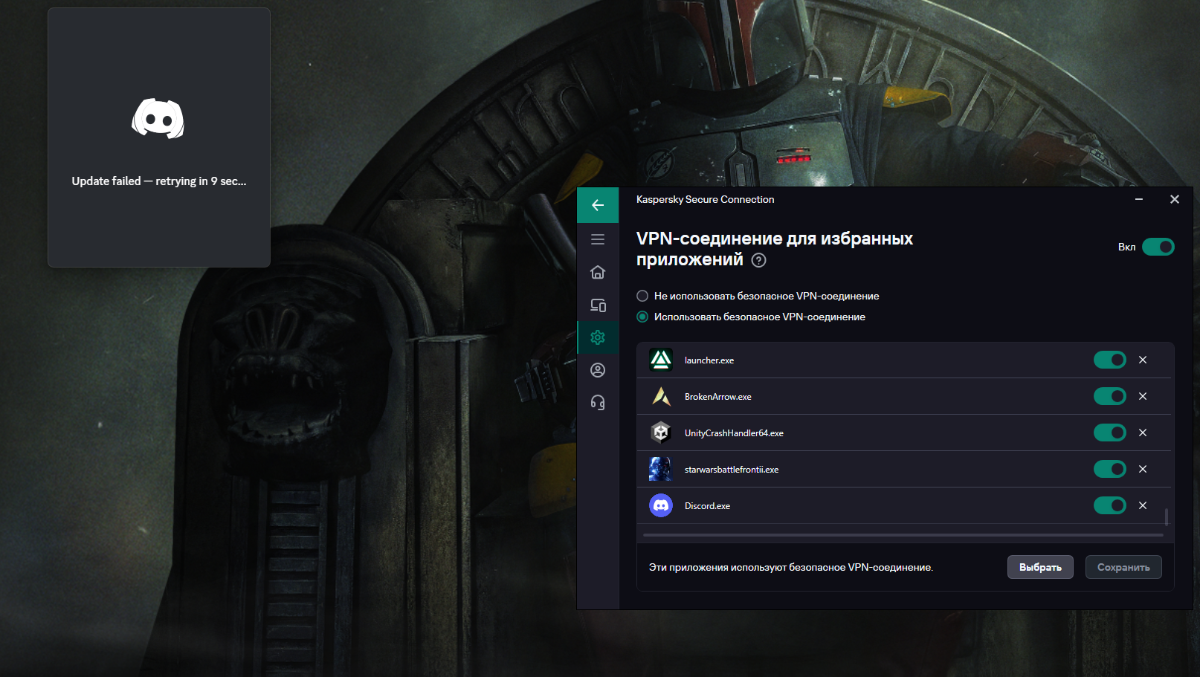Open the Home icon in Kaspersky sidebar
The image size is (1200, 677).
pos(598,272)
